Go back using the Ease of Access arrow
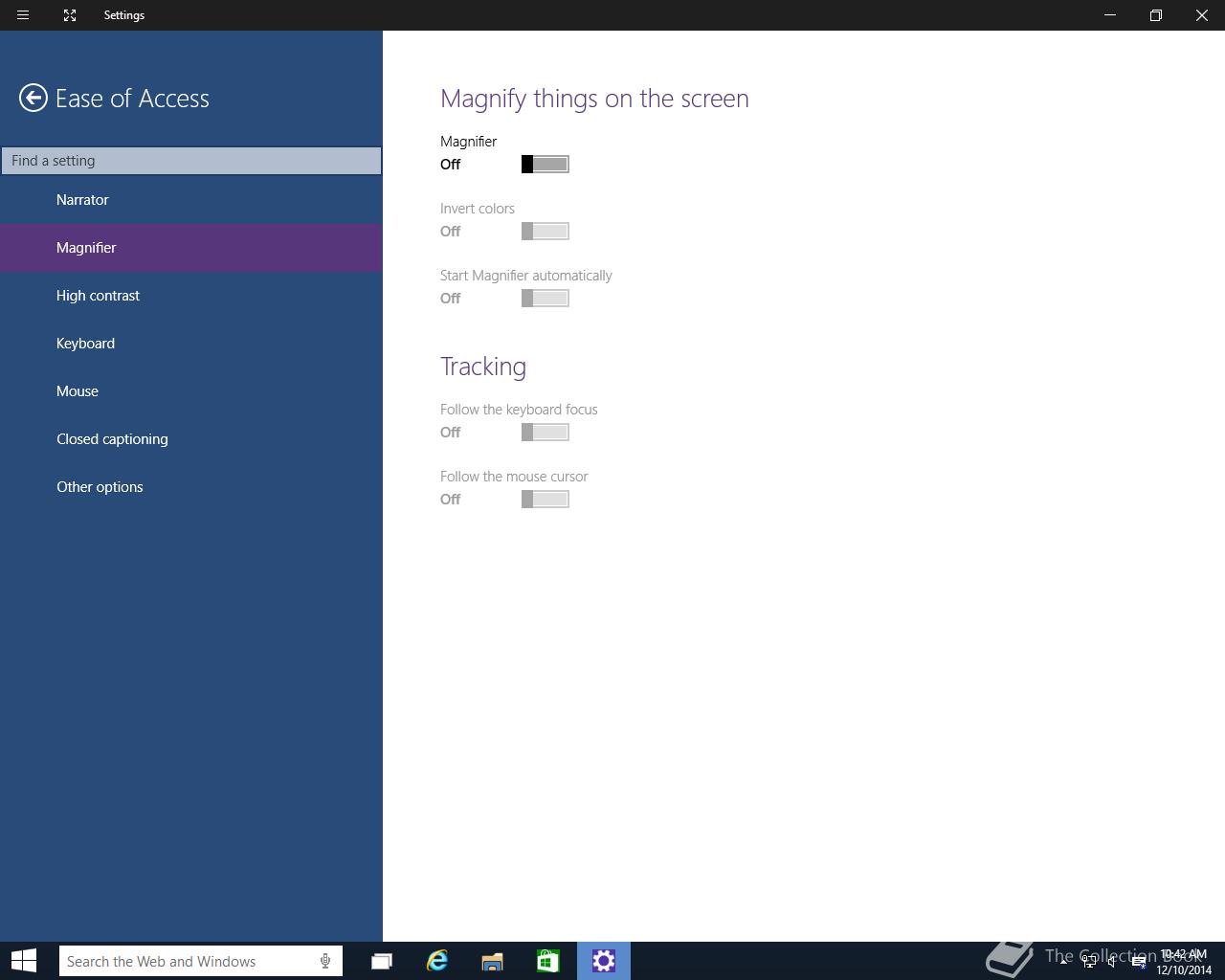The width and height of the screenshot is (1225, 980). 33,98
